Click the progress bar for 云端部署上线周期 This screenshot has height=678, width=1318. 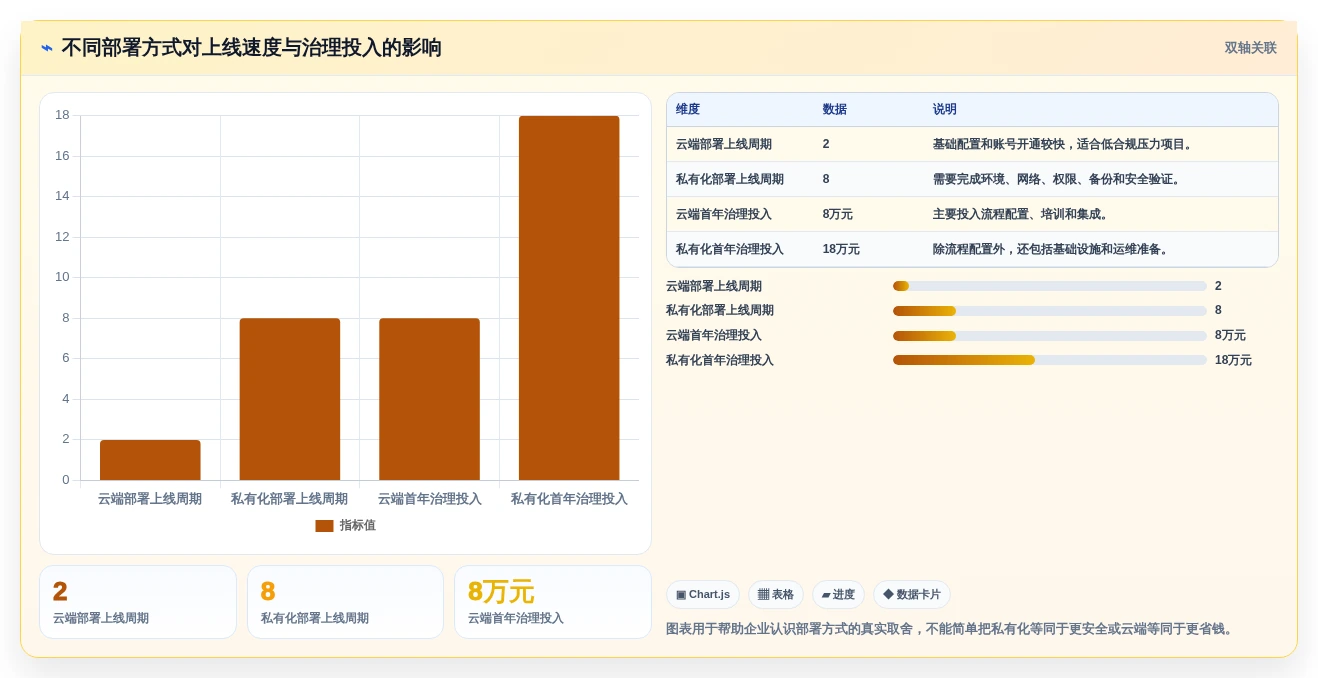[1050, 286]
